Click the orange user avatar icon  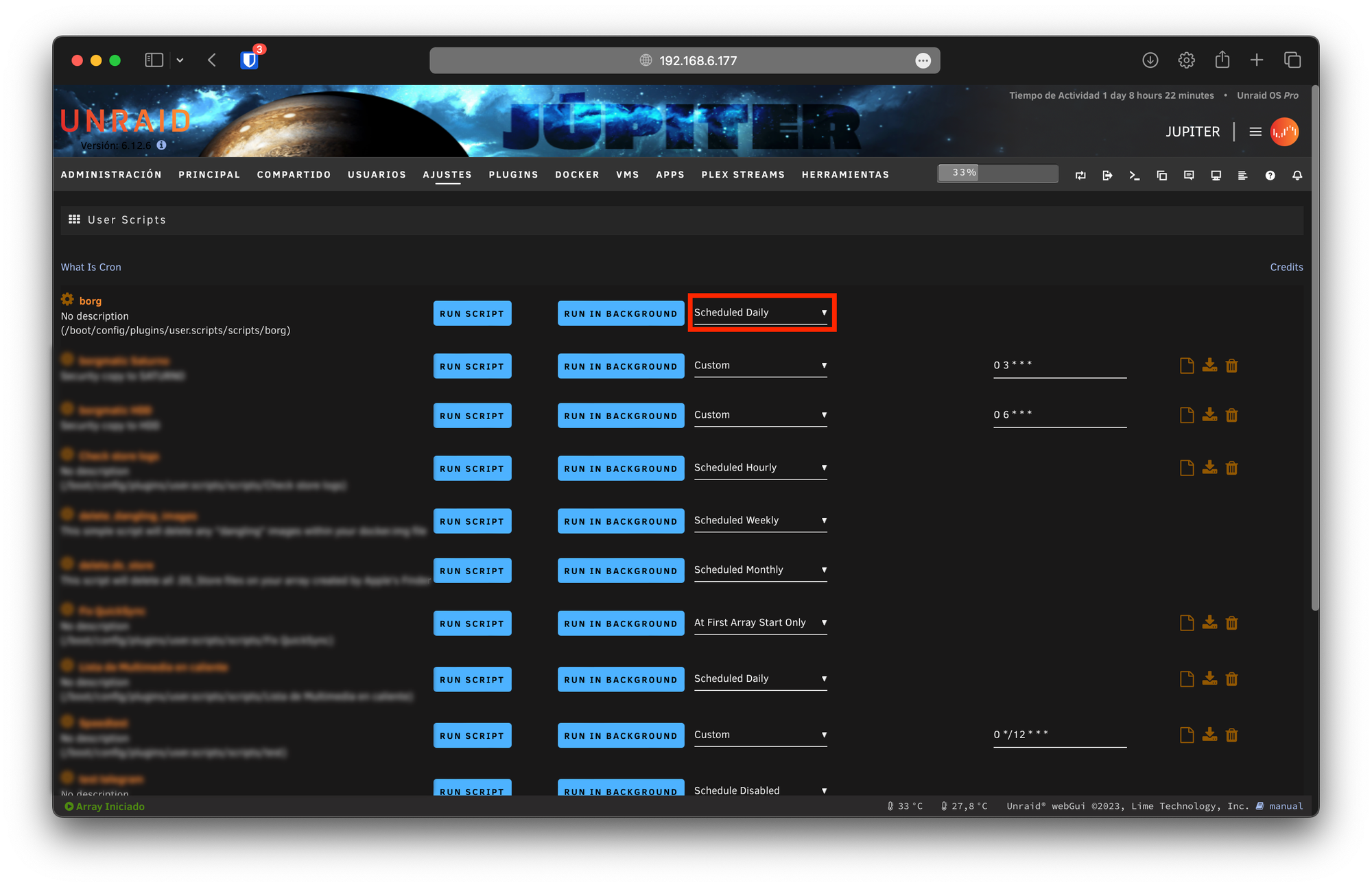(x=1284, y=132)
